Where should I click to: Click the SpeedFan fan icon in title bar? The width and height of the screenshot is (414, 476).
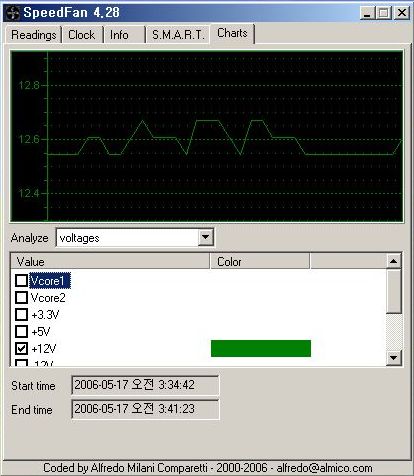(x=13, y=13)
